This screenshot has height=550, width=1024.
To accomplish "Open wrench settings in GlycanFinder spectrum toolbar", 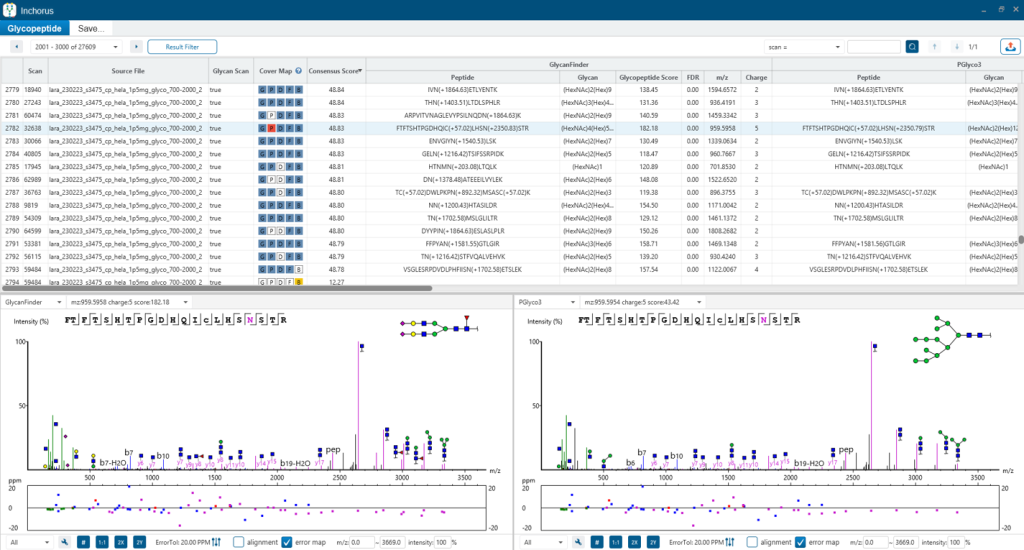I will pos(65,542).
